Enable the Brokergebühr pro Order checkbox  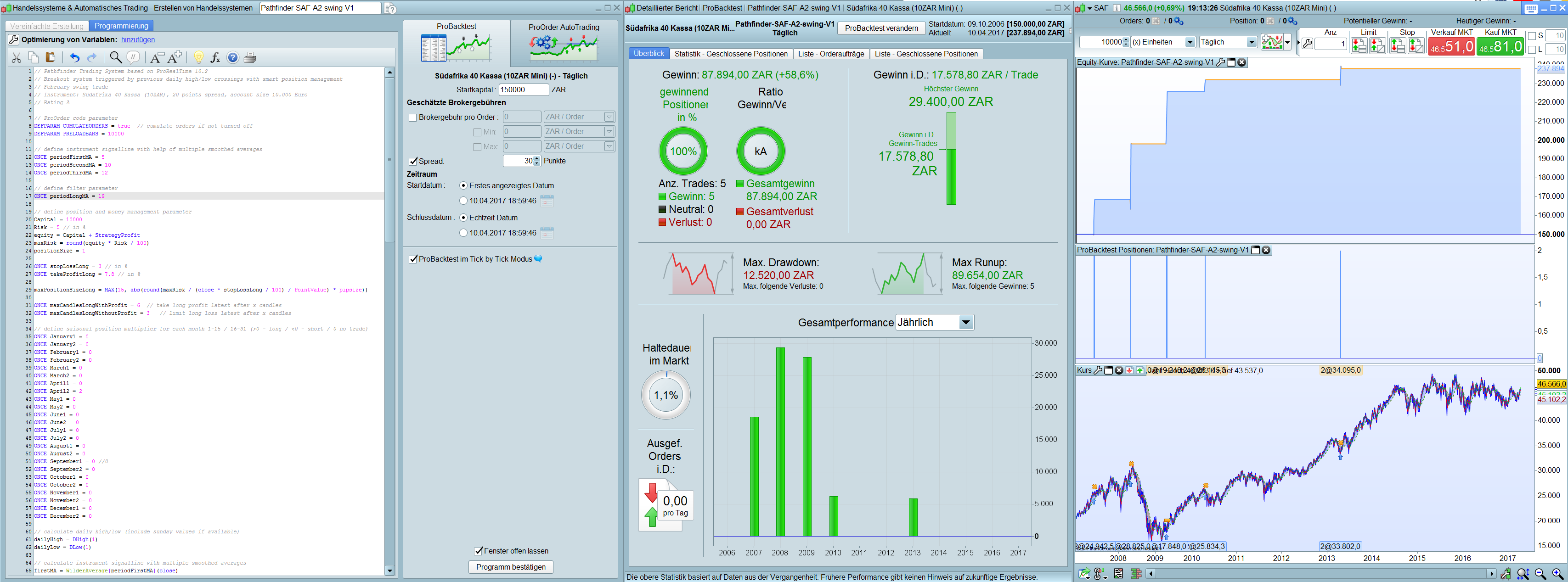click(x=413, y=118)
